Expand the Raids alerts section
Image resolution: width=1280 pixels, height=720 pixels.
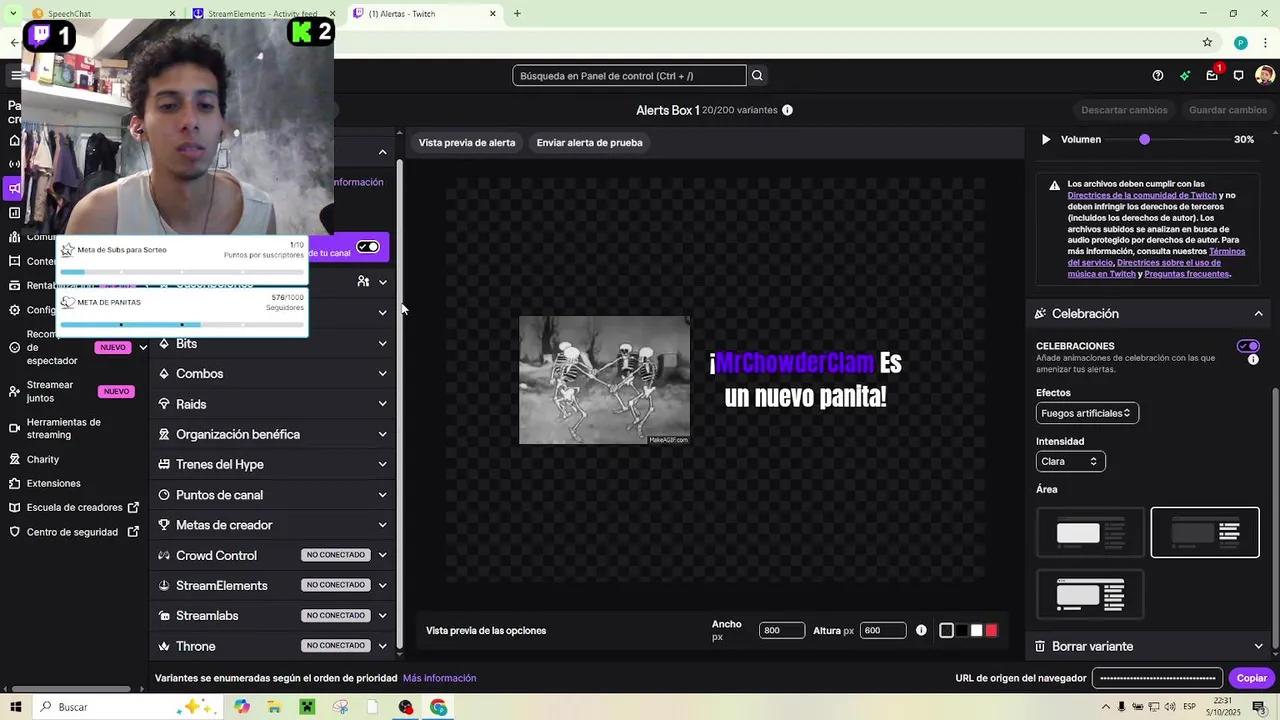(273, 404)
